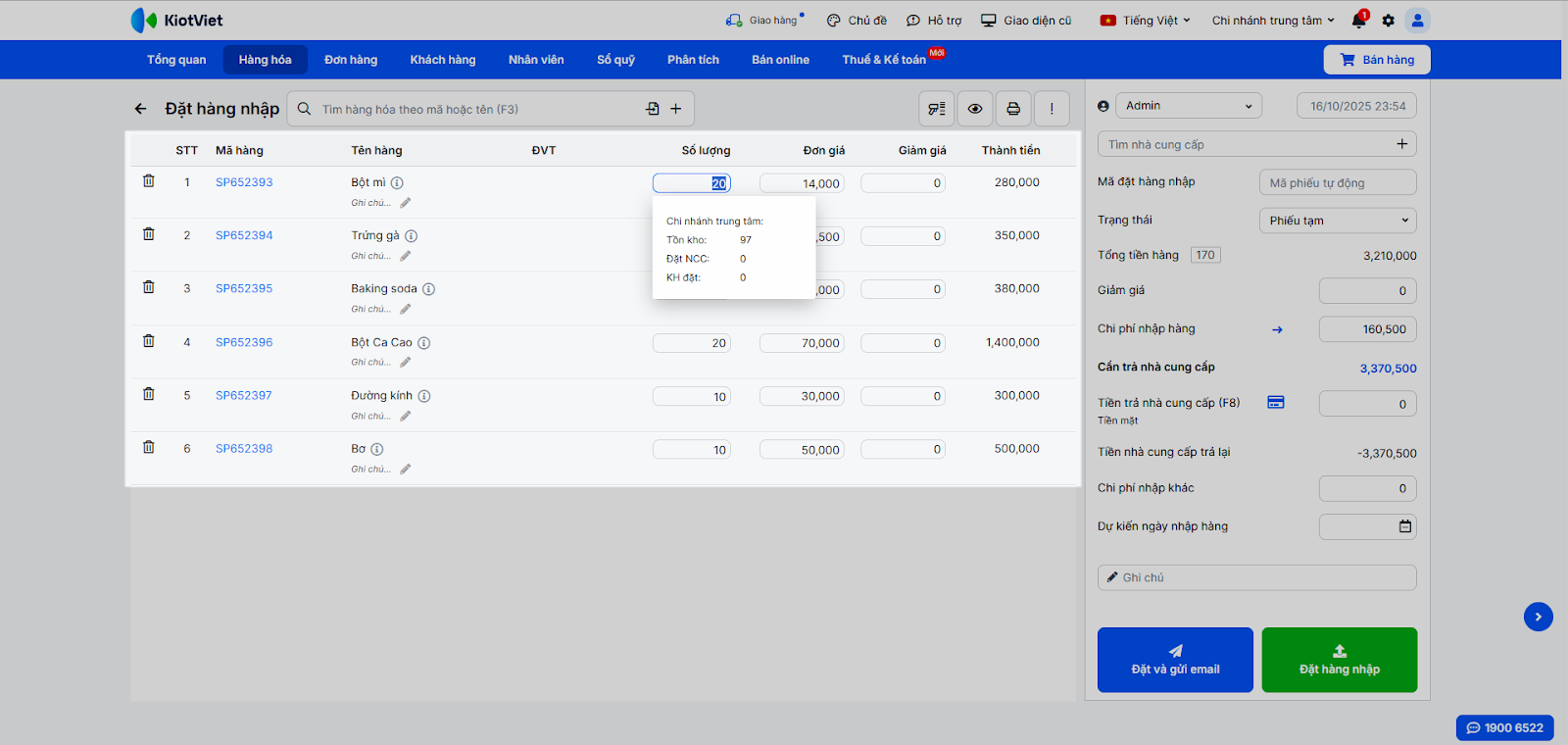
Task: Add a new product with the plus icon
Action: pyautogui.click(x=676, y=109)
